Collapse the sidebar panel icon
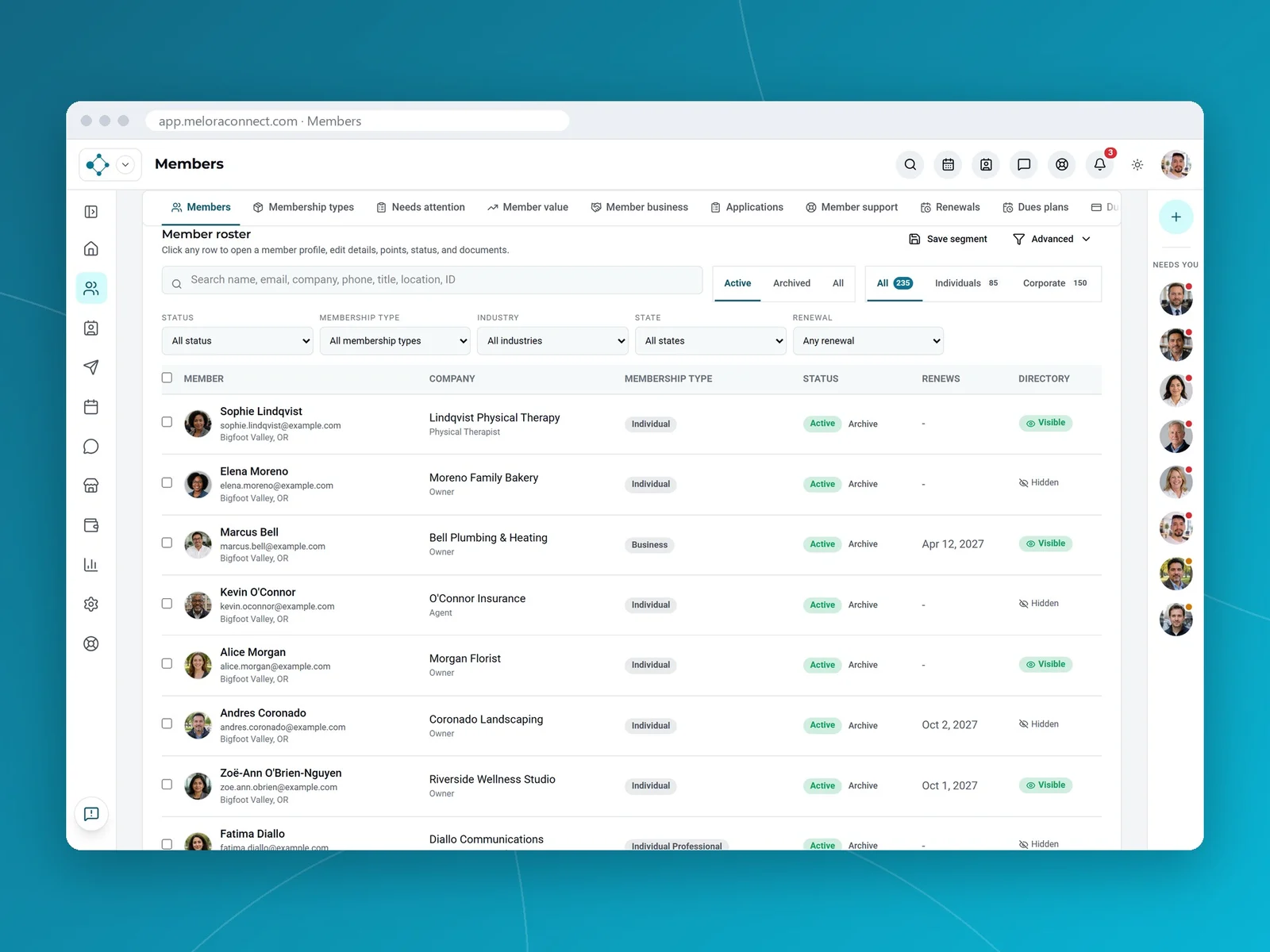This screenshot has width=1270, height=952. (x=91, y=212)
